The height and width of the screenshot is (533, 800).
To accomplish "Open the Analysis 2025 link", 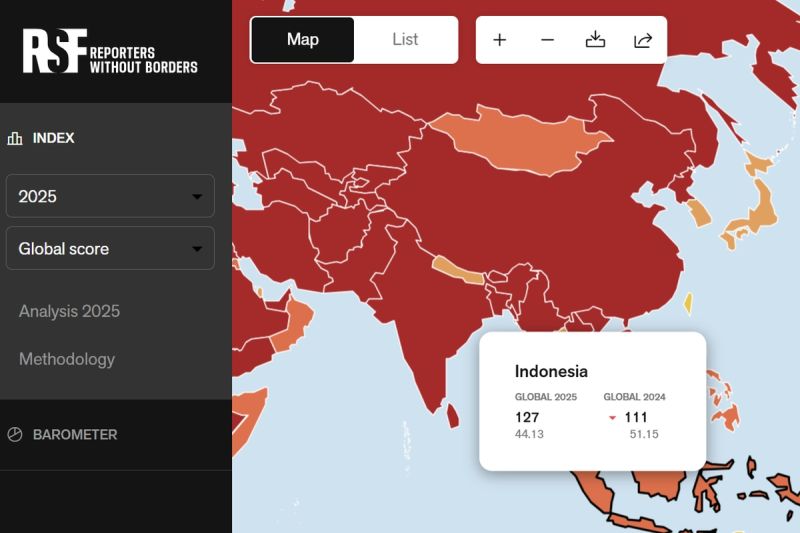I will (x=69, y=311).
